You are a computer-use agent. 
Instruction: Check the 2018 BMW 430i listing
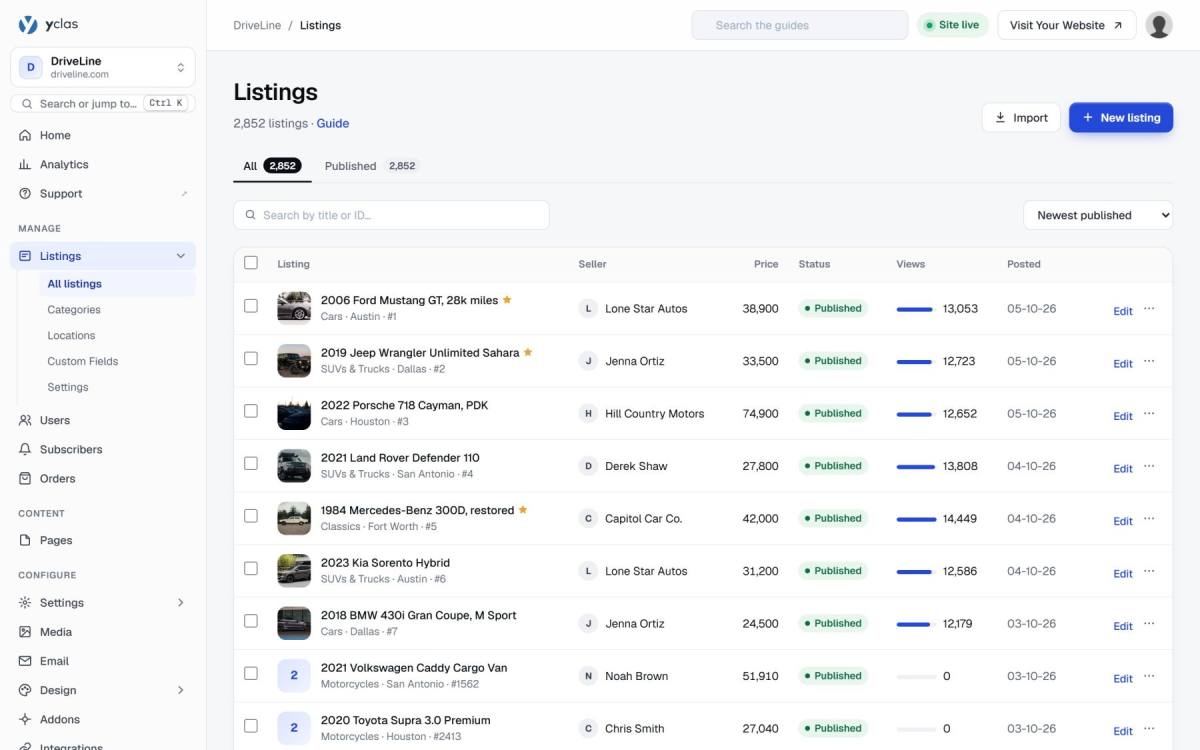tap(251, 621)
